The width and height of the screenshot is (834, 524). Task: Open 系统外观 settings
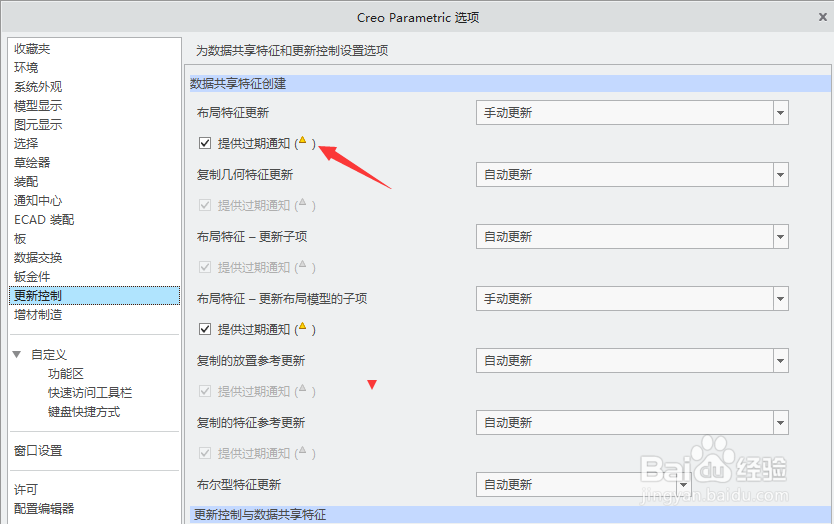38,87
